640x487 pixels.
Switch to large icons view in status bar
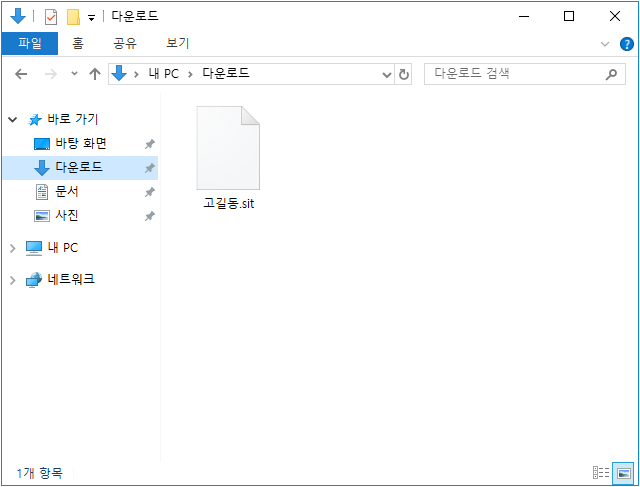click(623, 473)
